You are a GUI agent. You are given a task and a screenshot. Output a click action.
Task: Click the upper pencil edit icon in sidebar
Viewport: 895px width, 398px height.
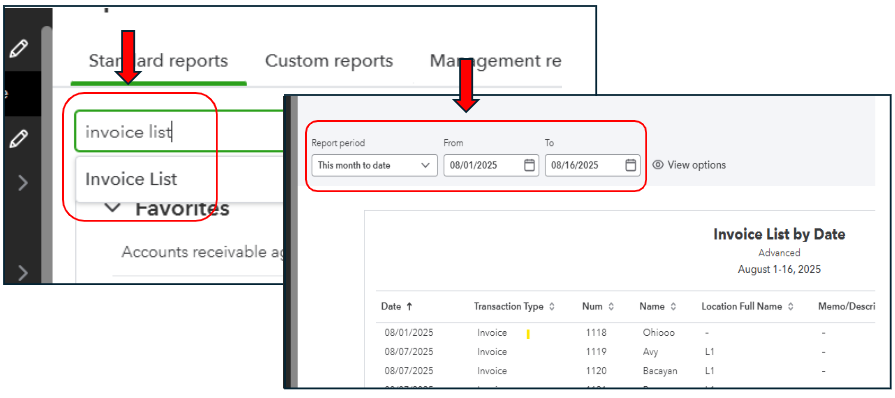click(18, 48)
